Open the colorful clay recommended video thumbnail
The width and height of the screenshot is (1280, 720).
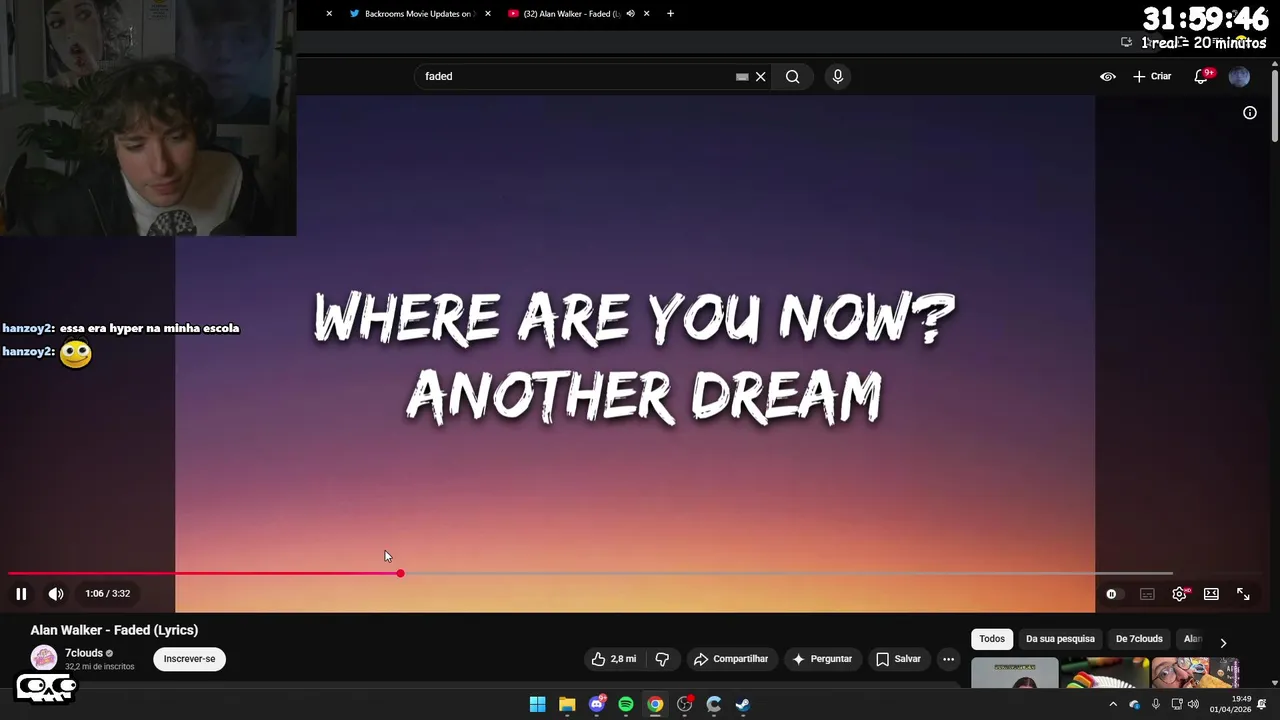coord(1105,673)
